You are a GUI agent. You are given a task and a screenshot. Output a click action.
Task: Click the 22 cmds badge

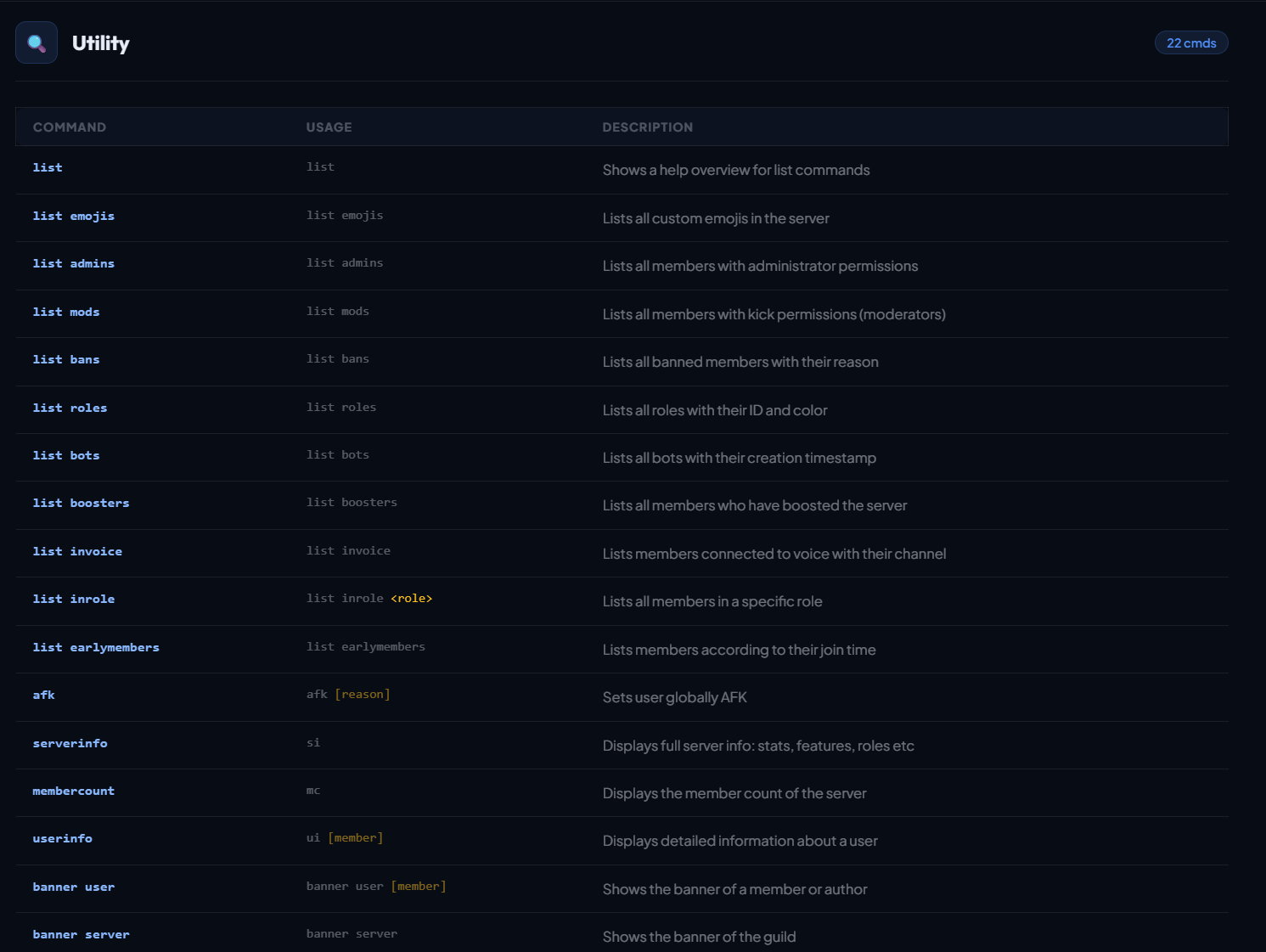[1190, 43]
